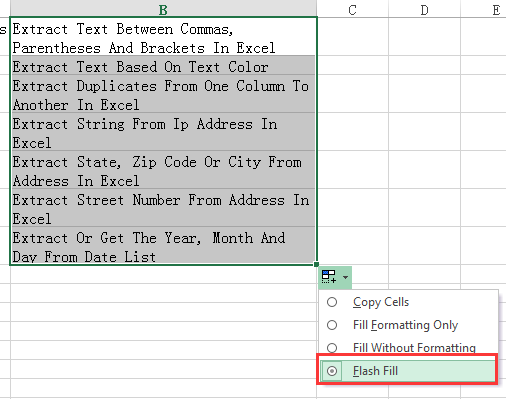
Task: Pick the Flash Fill radio button
Action: coord(332,371)
